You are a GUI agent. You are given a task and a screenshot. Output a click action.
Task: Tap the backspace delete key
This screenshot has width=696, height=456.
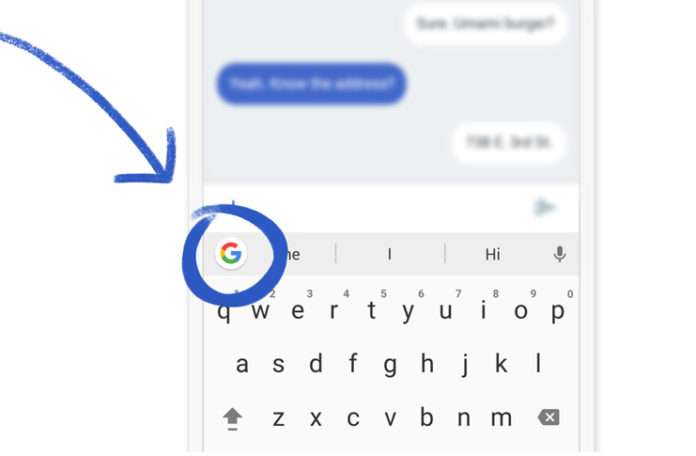coord(549,417)
